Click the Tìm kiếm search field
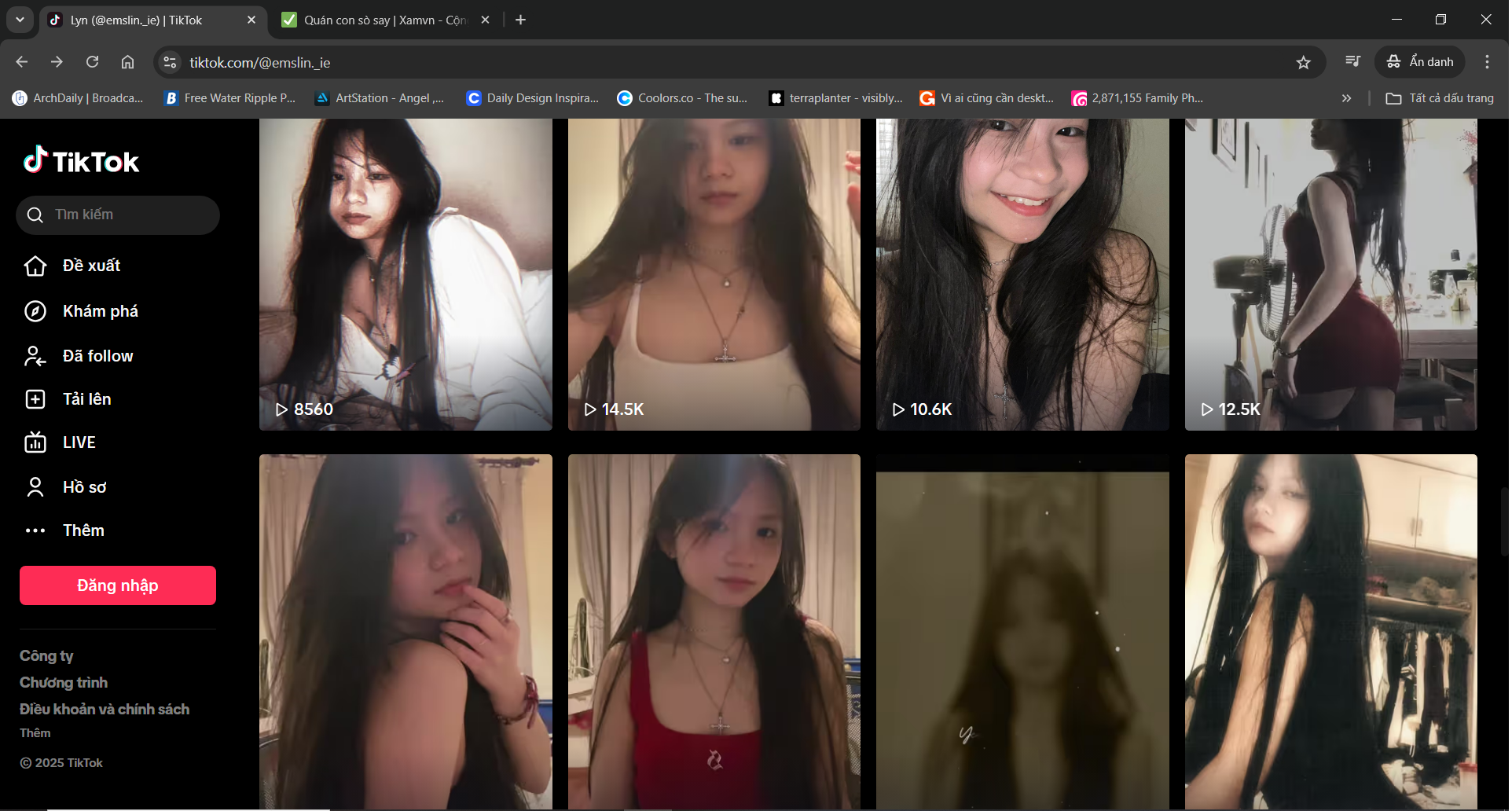The height and width of the screenshot is (811, 1512). click(118, 215)
